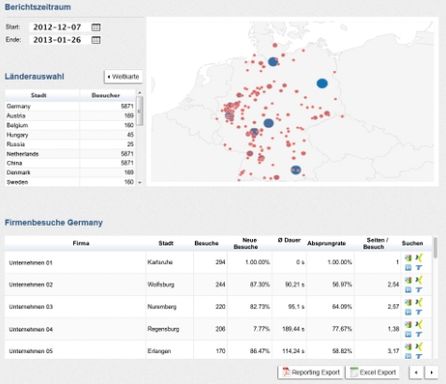
Task: Select Belgium in the country list
Action: [70, 125]
